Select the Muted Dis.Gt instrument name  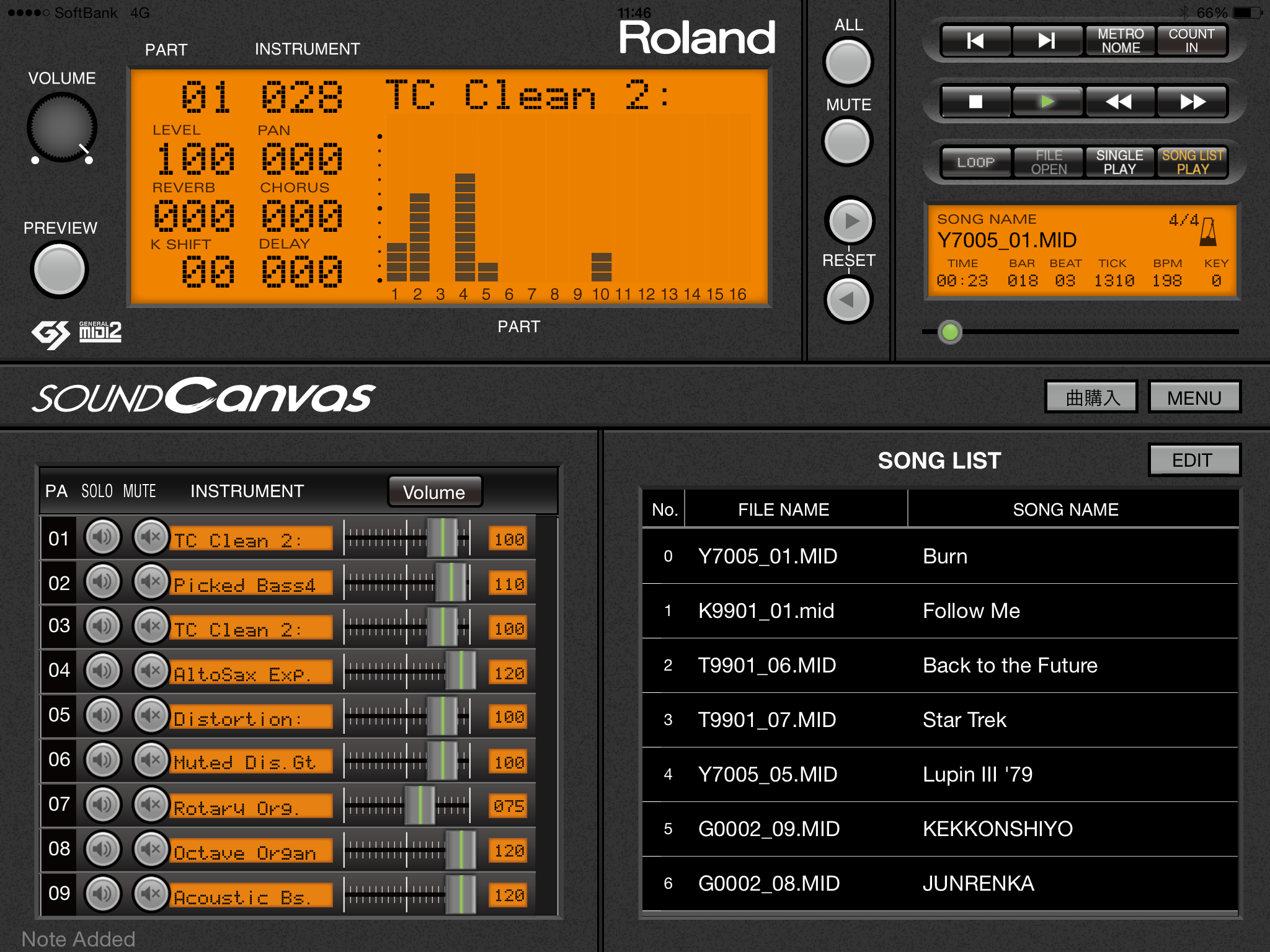(x=251, y=762)
